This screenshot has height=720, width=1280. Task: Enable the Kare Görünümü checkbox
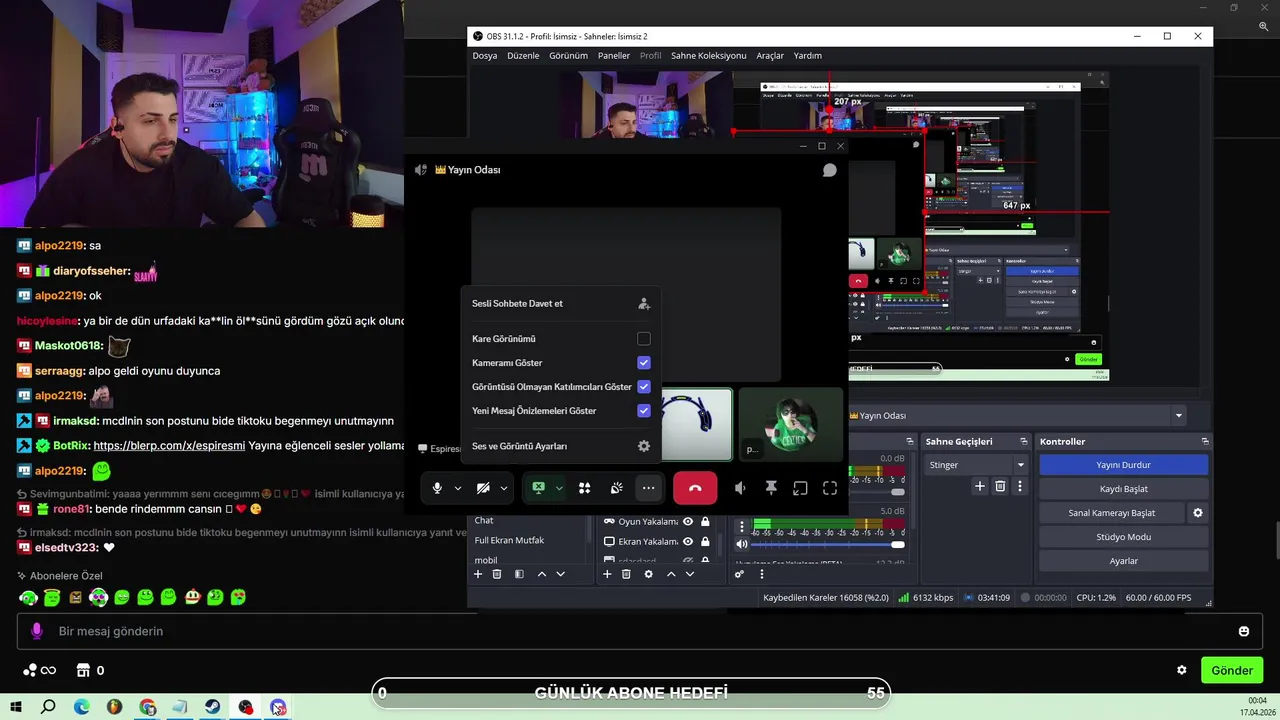pyautogui.click(x=644, y=339)
